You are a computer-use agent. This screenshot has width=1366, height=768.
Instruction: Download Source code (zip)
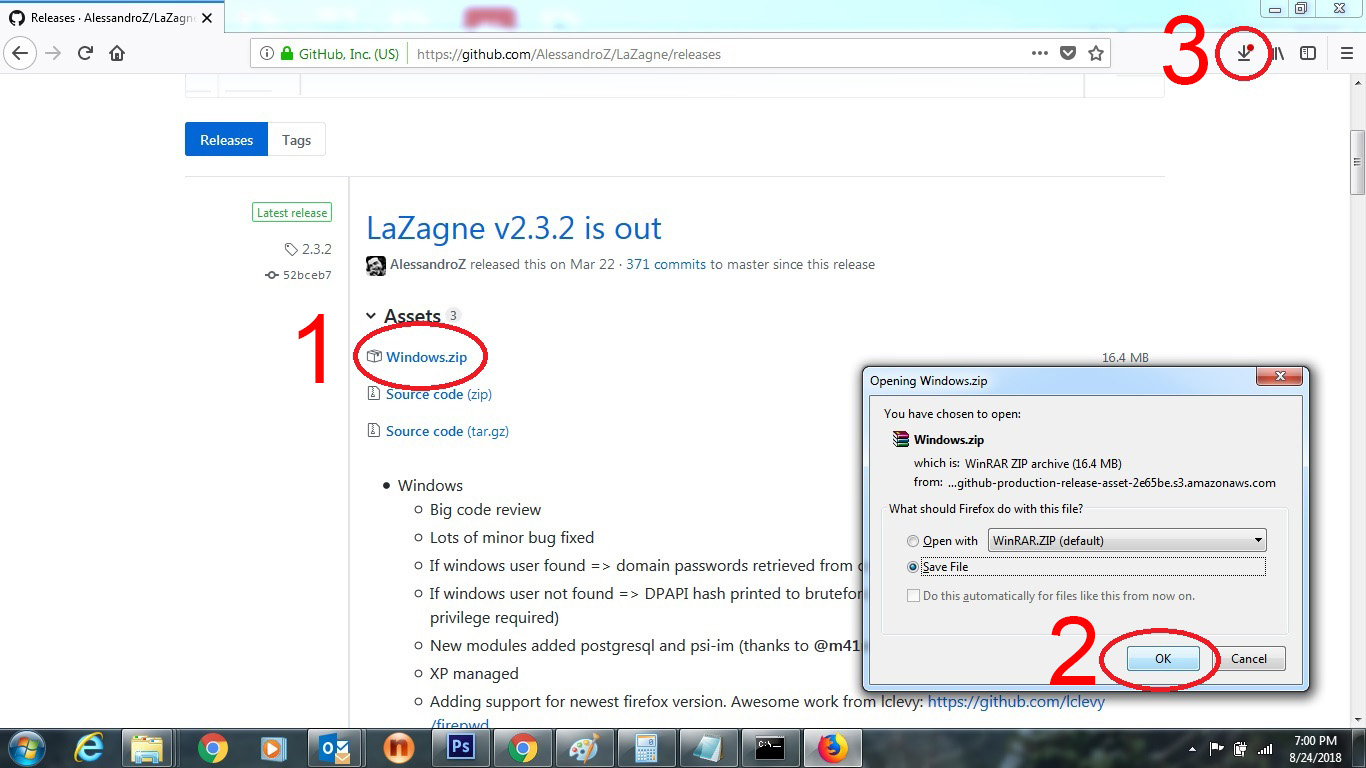(439, 394)
